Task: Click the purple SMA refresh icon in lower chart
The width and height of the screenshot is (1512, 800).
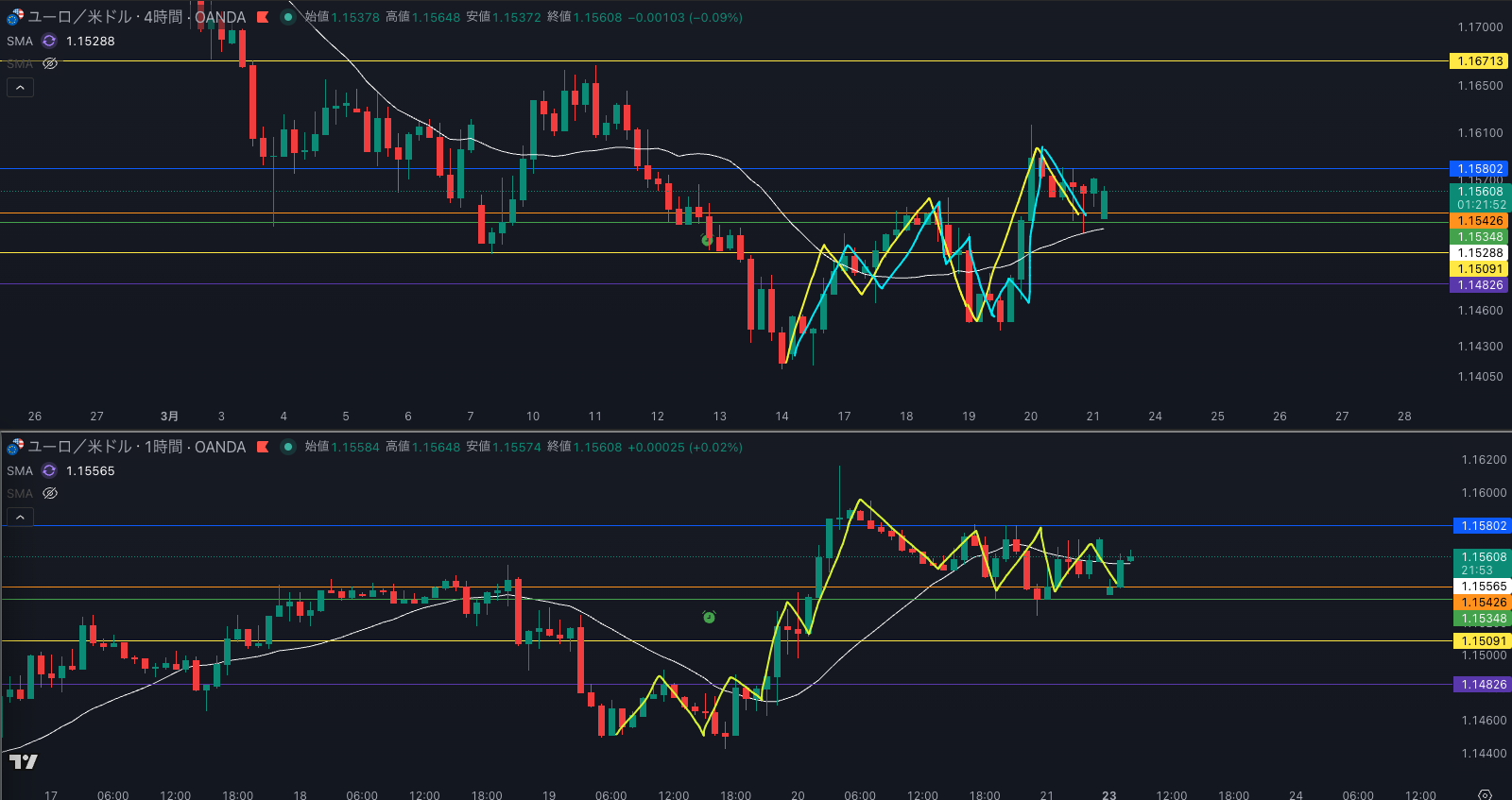Action: point(49,470)
